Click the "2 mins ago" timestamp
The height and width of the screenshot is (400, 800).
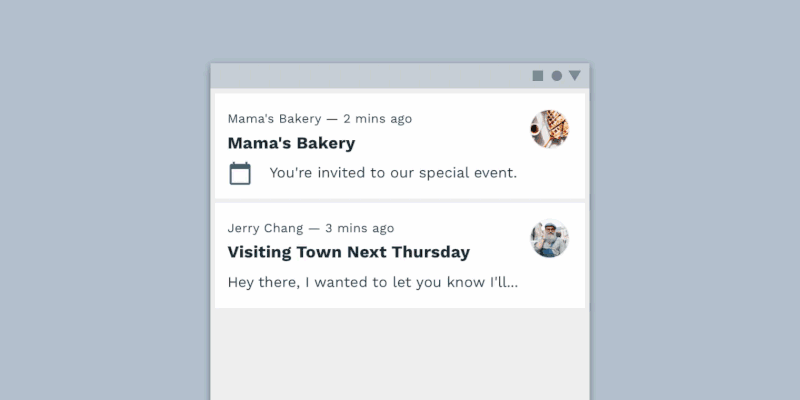377,119
